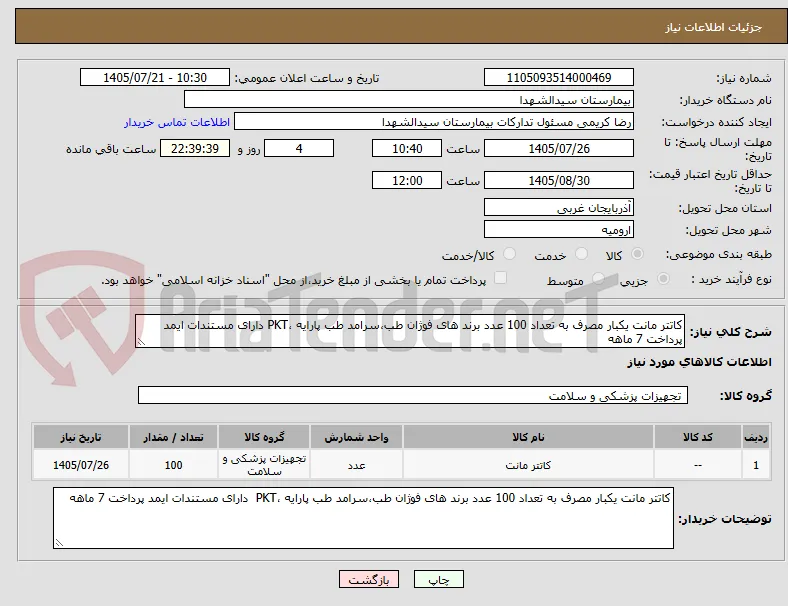Click the تاریخ نیاز column header

point(81,437)
